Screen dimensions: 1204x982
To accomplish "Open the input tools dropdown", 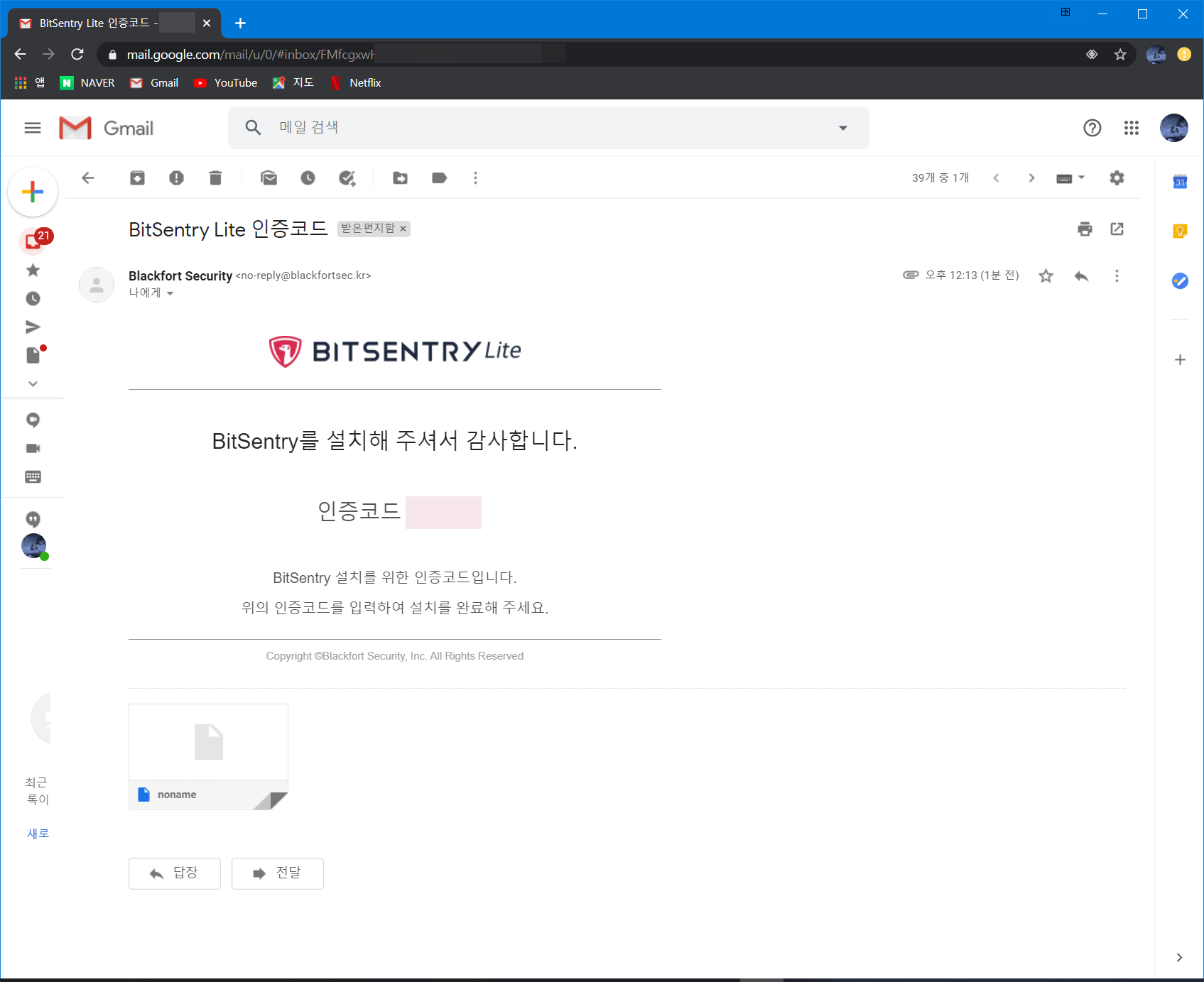I will coord(1070,178).
